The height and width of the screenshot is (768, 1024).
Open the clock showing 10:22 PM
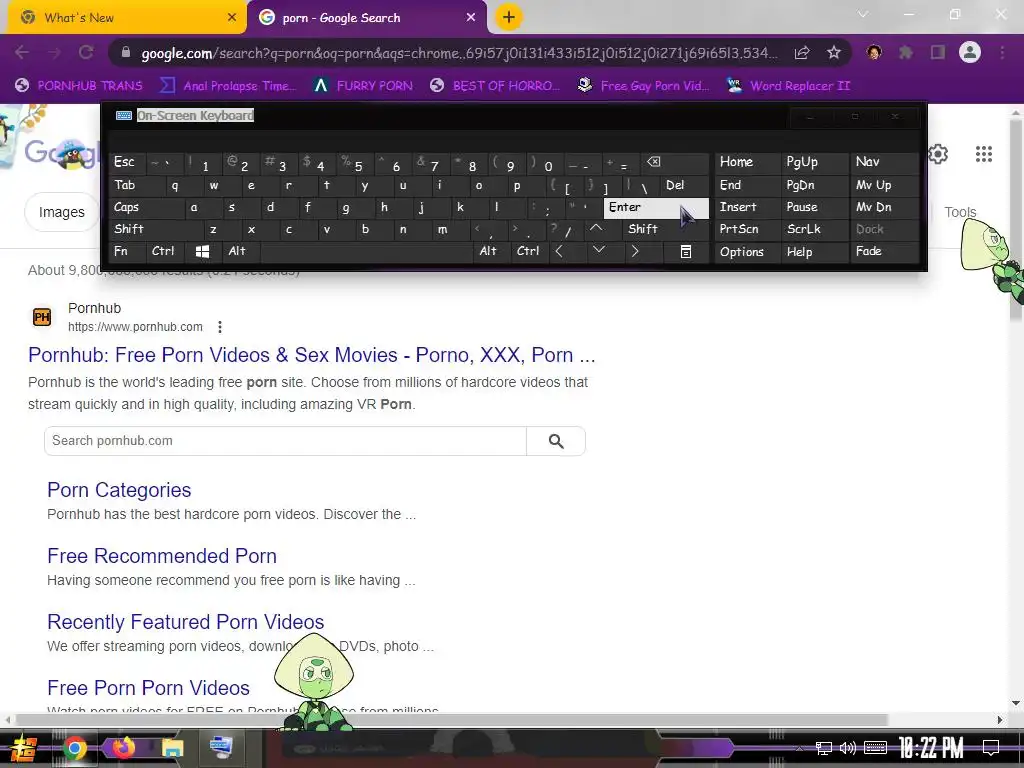pos(931,748)
